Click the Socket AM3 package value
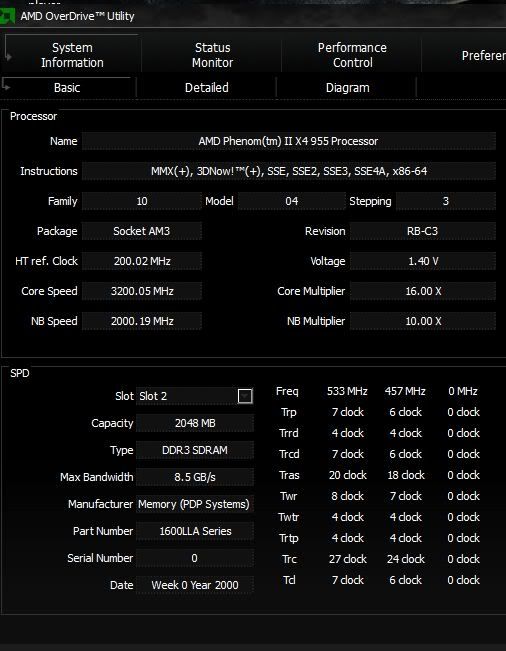The image size is (506, 651). coord(142,231)
